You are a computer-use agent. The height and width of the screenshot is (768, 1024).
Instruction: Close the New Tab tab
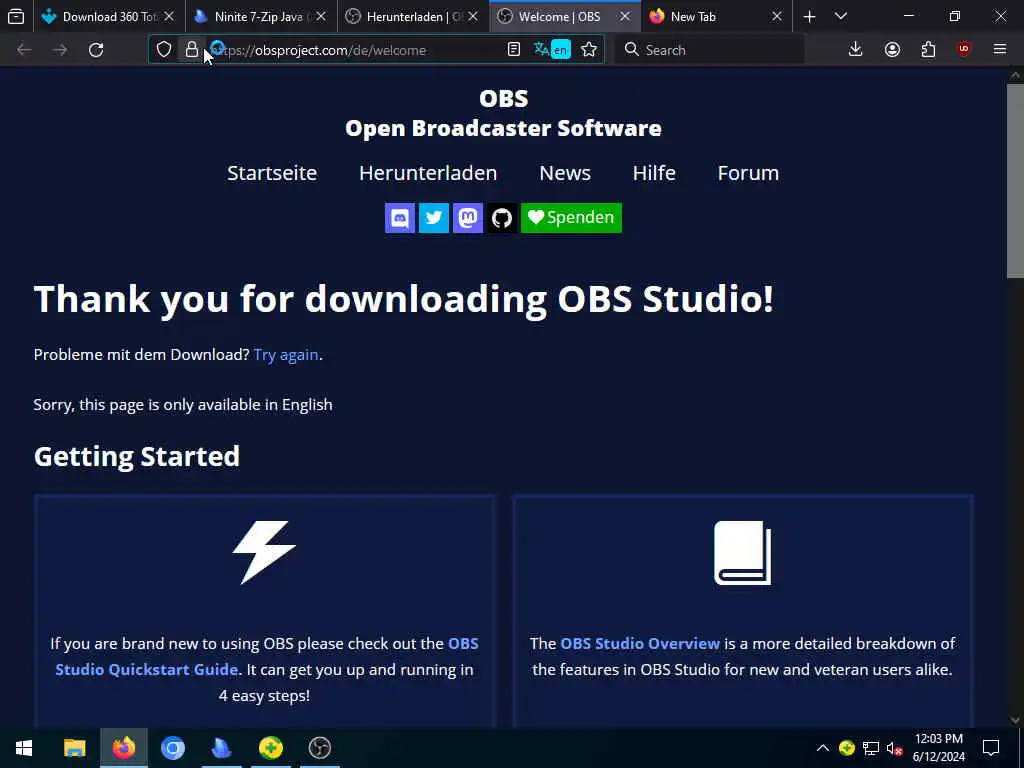click(776, 17)
